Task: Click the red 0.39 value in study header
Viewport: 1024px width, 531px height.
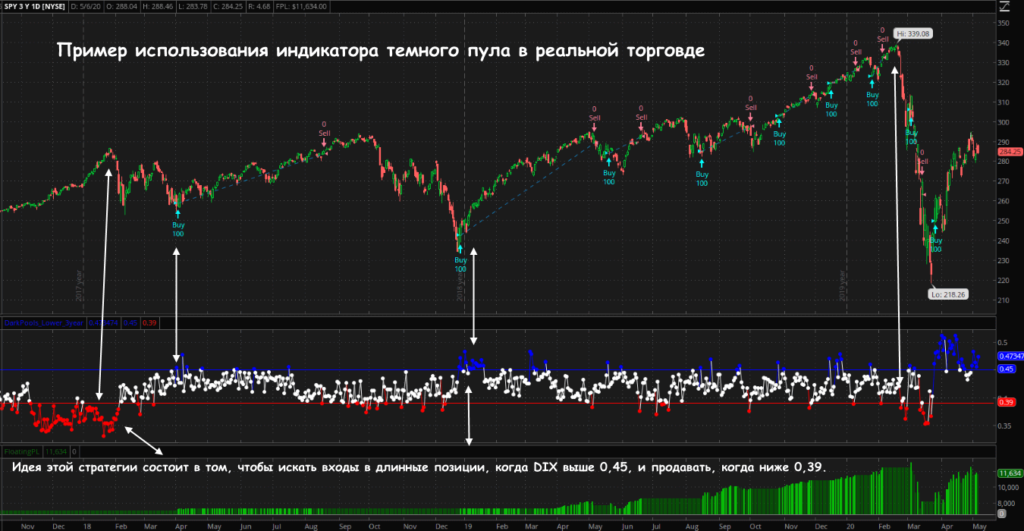Action: (150, 323)
